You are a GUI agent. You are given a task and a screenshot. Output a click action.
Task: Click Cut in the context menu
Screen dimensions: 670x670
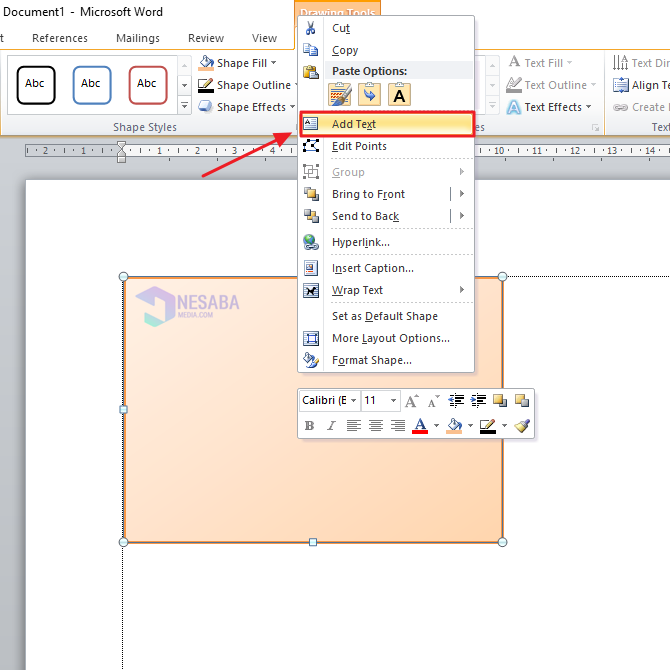pos(387,28)
